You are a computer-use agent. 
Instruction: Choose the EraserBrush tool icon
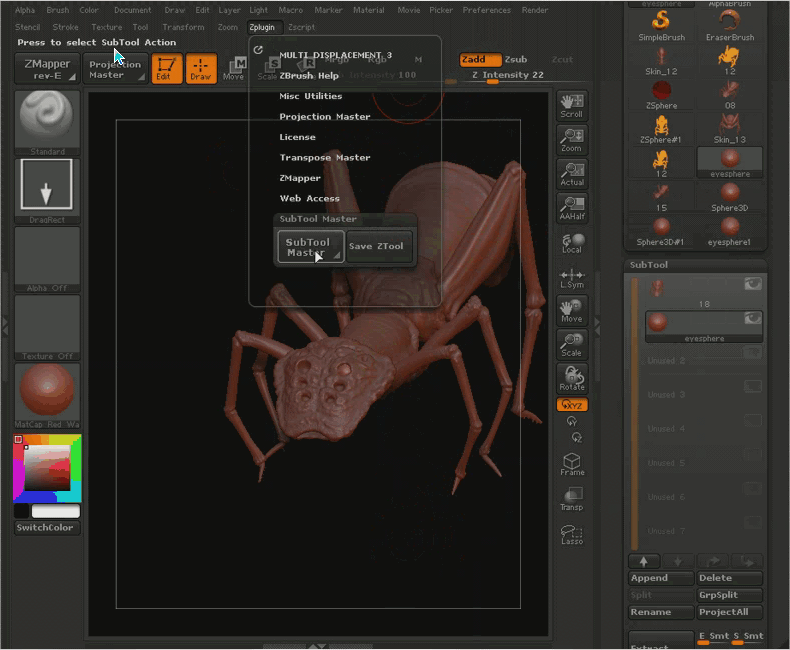tap(730, 24)
